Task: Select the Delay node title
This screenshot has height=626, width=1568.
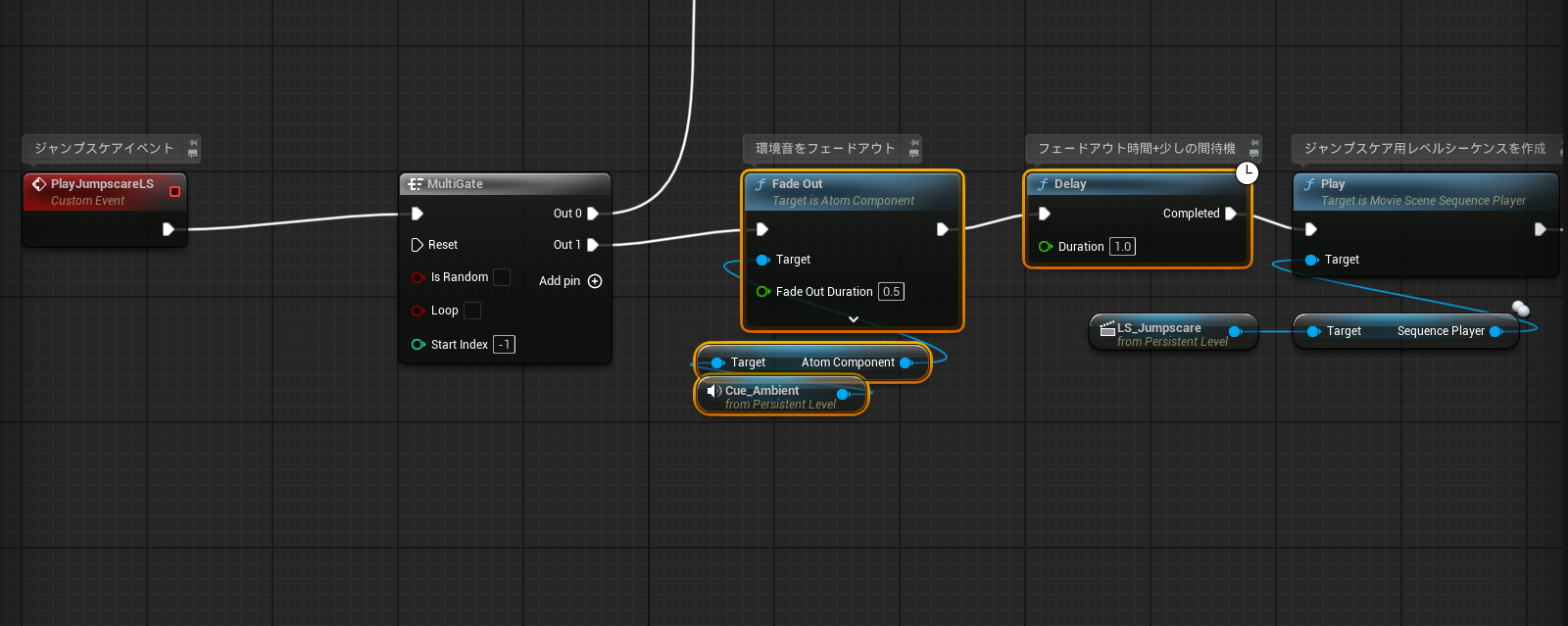Action: 1070,183
